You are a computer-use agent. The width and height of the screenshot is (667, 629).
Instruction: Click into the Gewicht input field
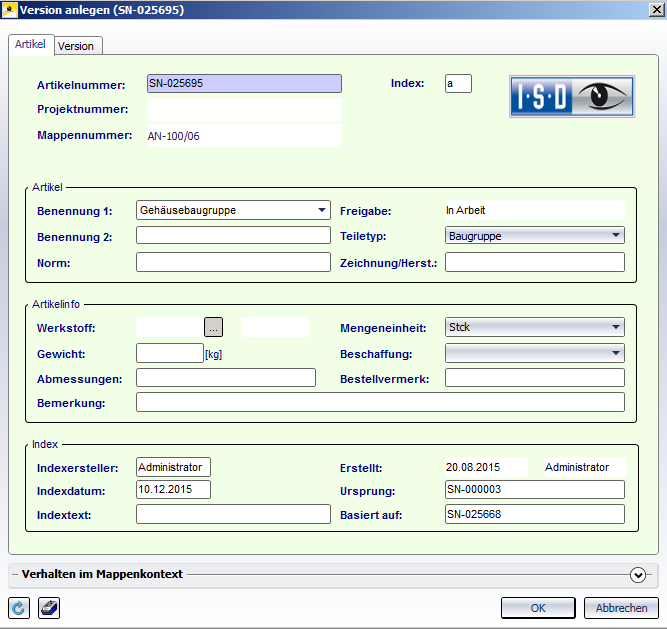[169, 352]
